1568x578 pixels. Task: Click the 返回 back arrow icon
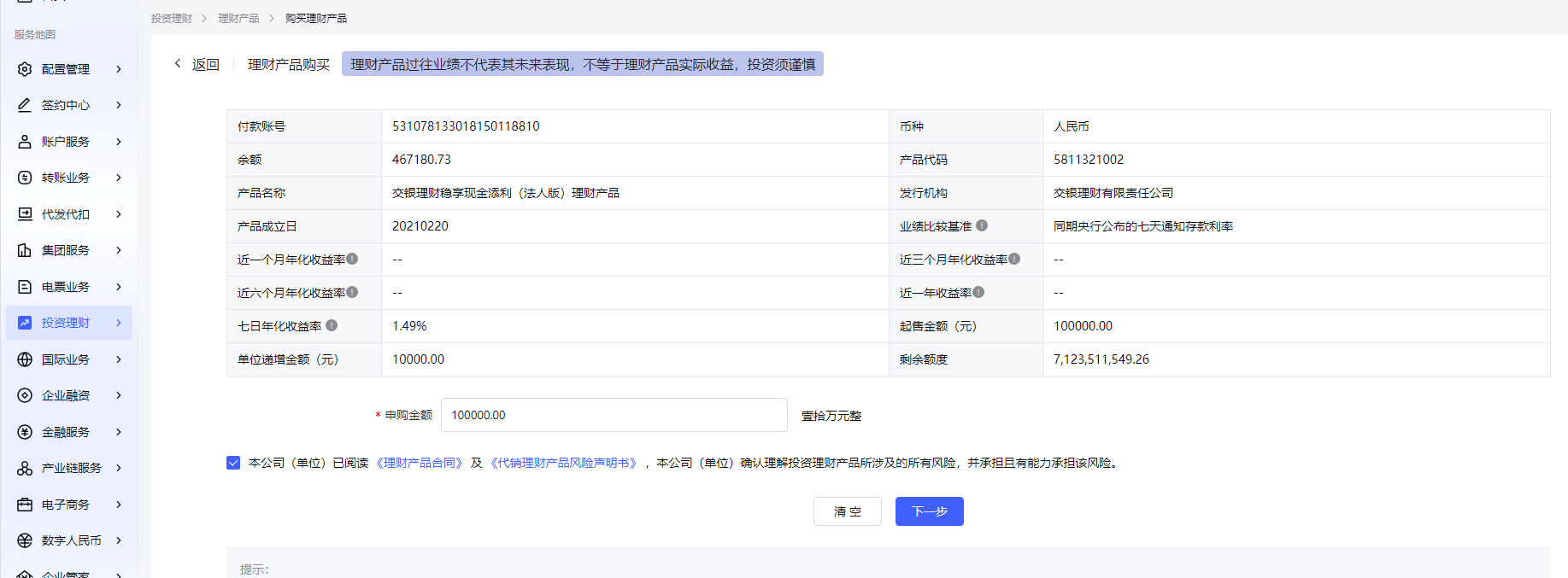point(178,63)
